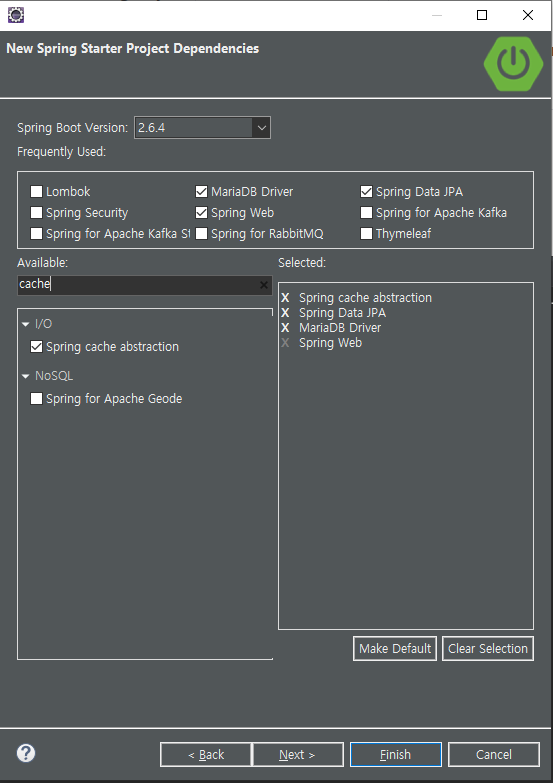Screen dimensions: 553x783
Task: Click the Make Default button
Action: [395, 648]
